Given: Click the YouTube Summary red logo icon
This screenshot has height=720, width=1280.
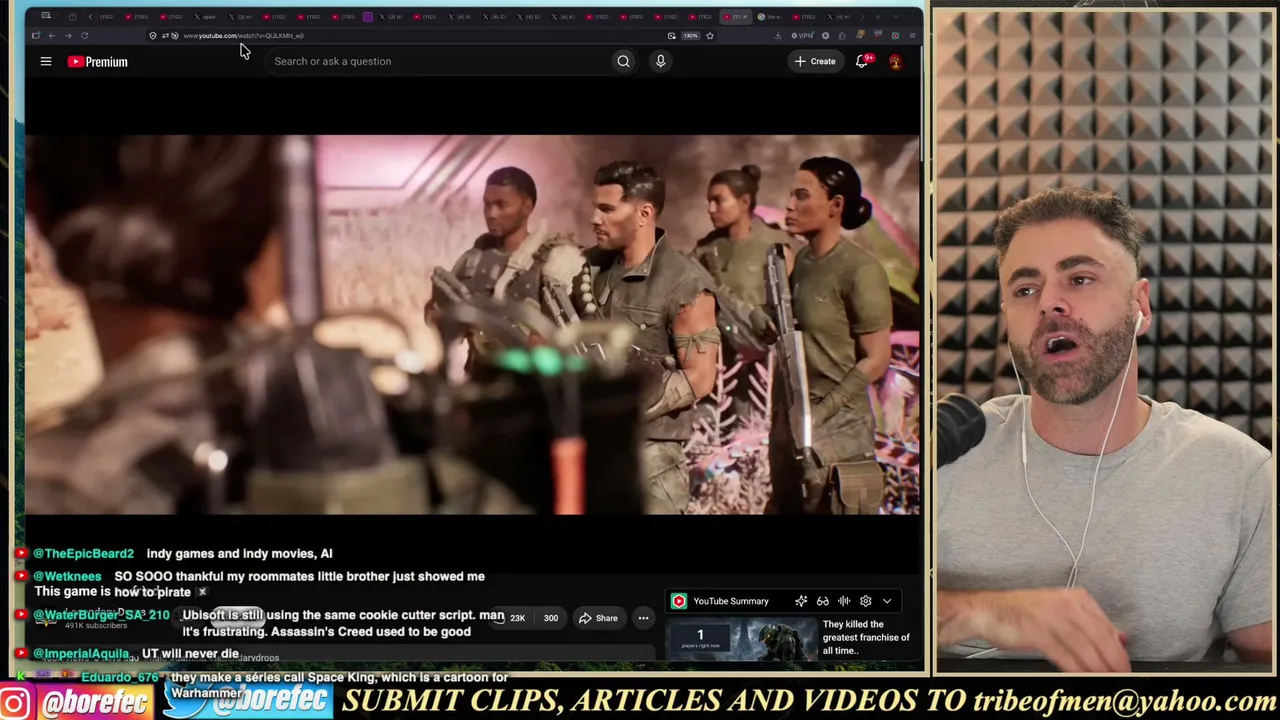Looking at the screenshot, I should (679, 601).
